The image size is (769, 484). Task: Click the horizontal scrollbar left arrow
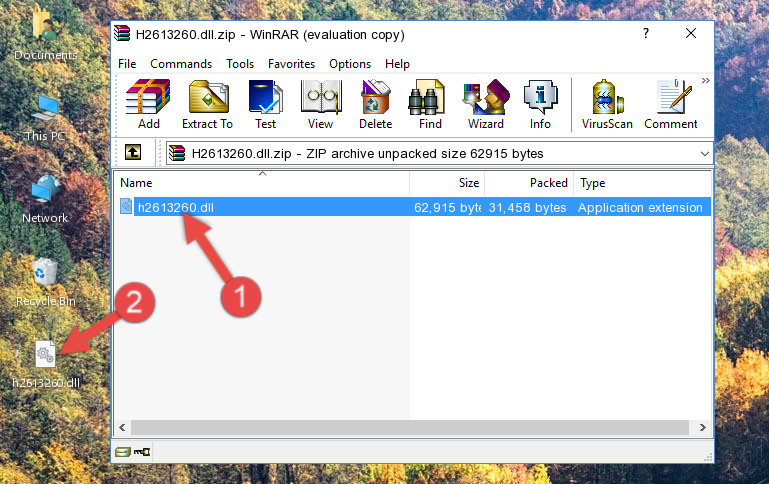(122, 427)
